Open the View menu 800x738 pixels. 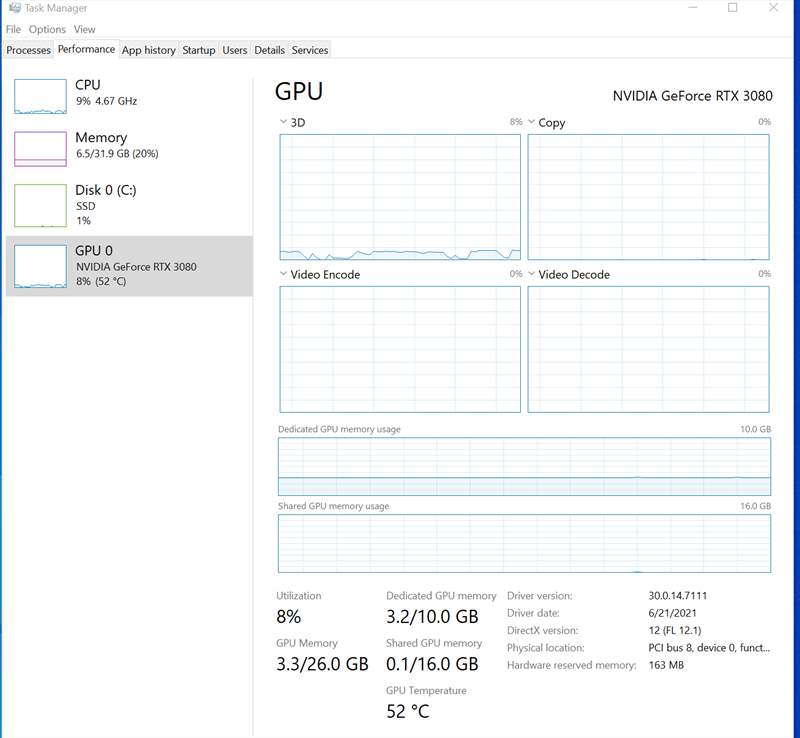point(84,29)
